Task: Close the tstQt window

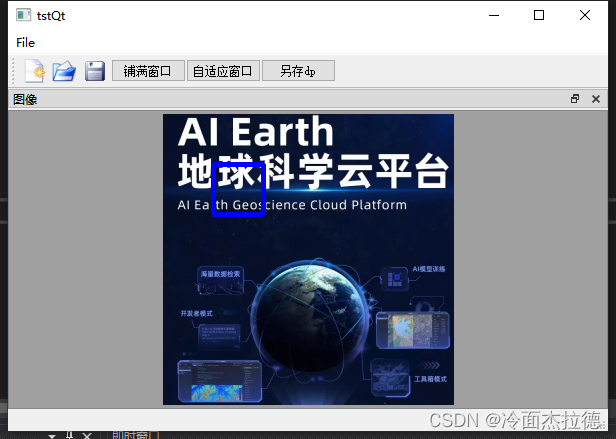Action: [585, 15]
